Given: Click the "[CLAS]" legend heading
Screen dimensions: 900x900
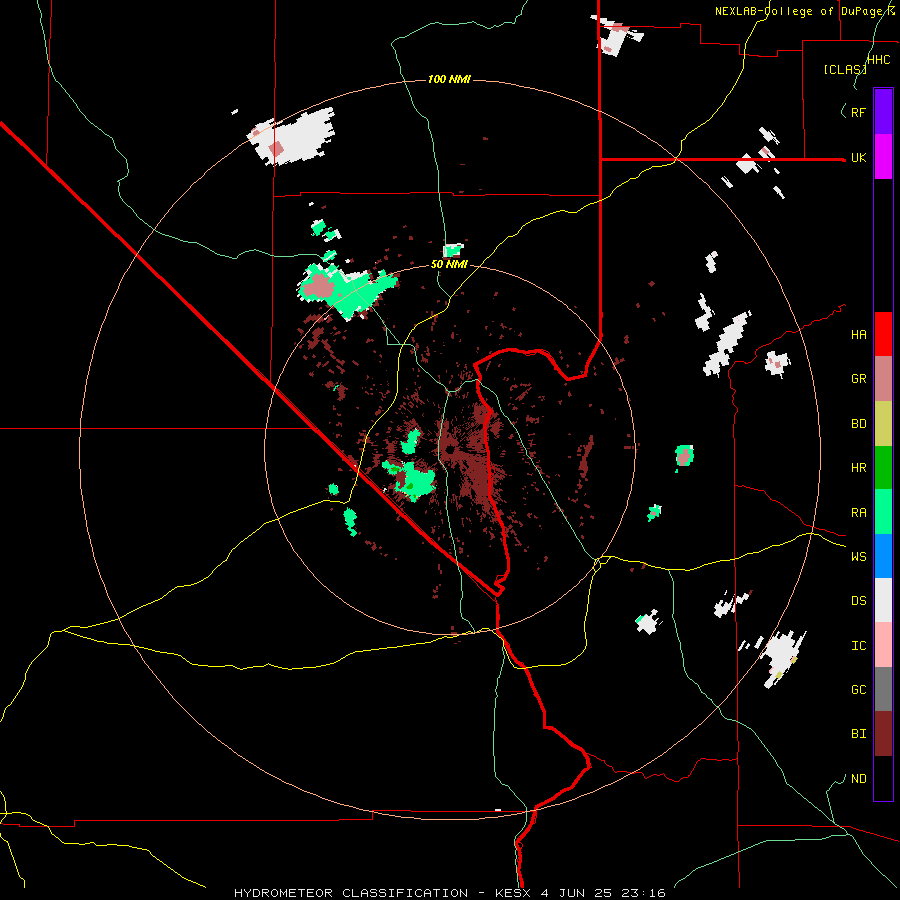Looking at the screenshot, I should click(845, 70).
